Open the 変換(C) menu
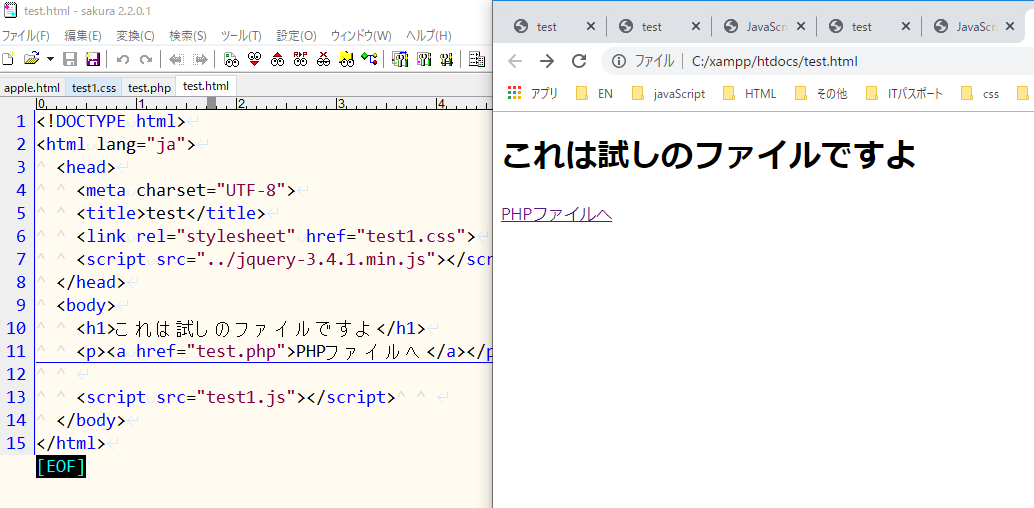This screenshot has height=508, width=1034. click(x=135, y=35)
